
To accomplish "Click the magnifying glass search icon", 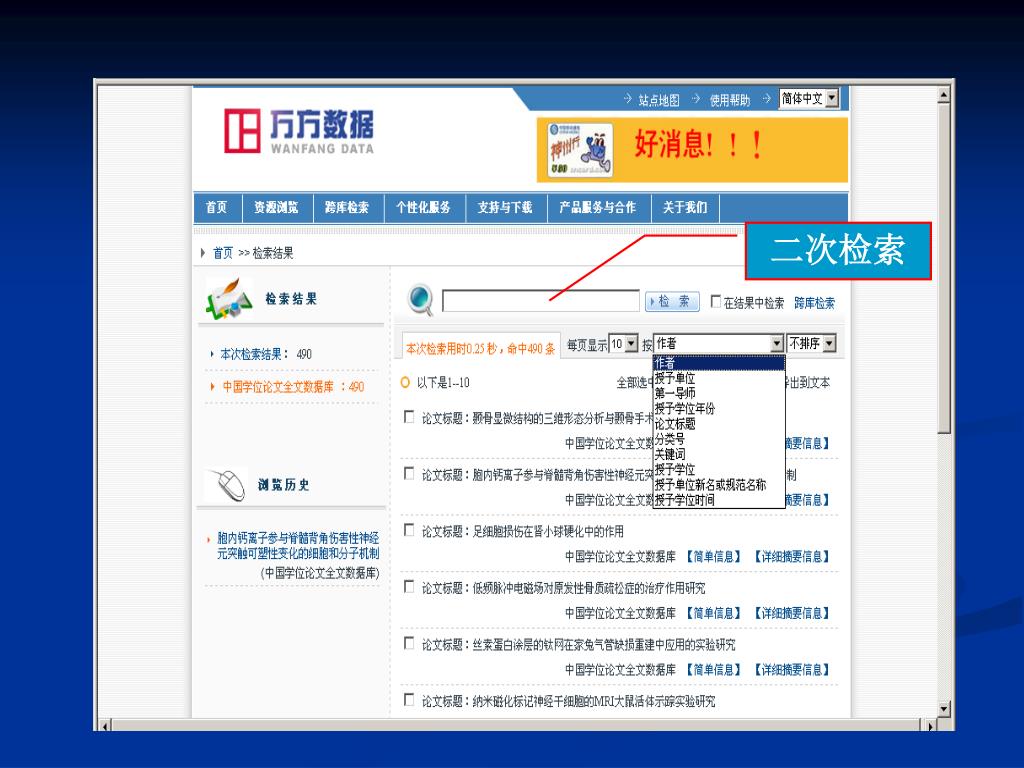I will (419, 300).
